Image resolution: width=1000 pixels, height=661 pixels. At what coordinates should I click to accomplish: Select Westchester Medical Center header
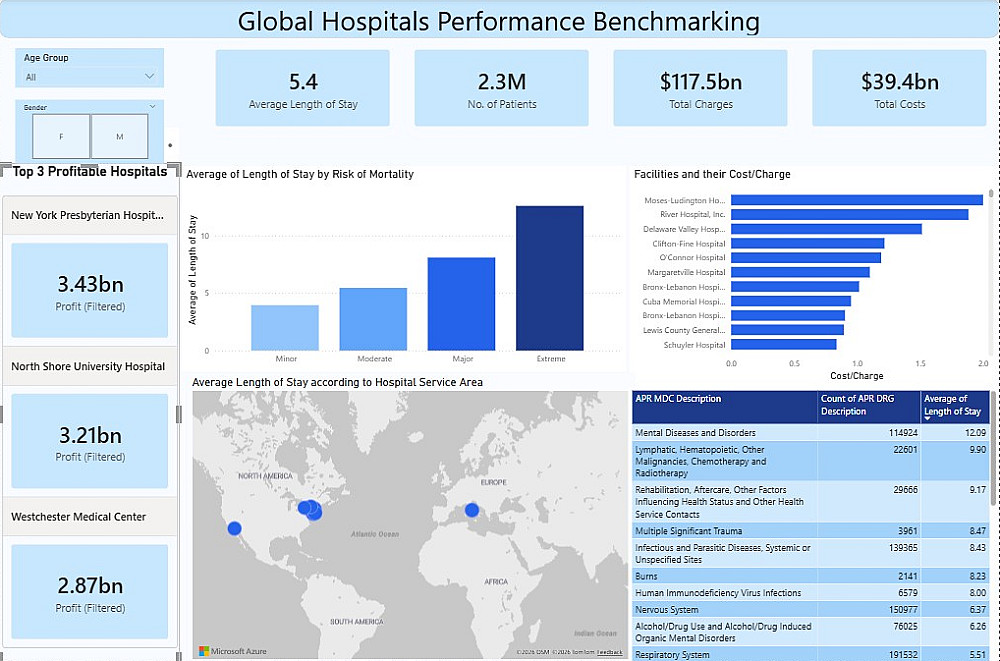coord(89,517)
